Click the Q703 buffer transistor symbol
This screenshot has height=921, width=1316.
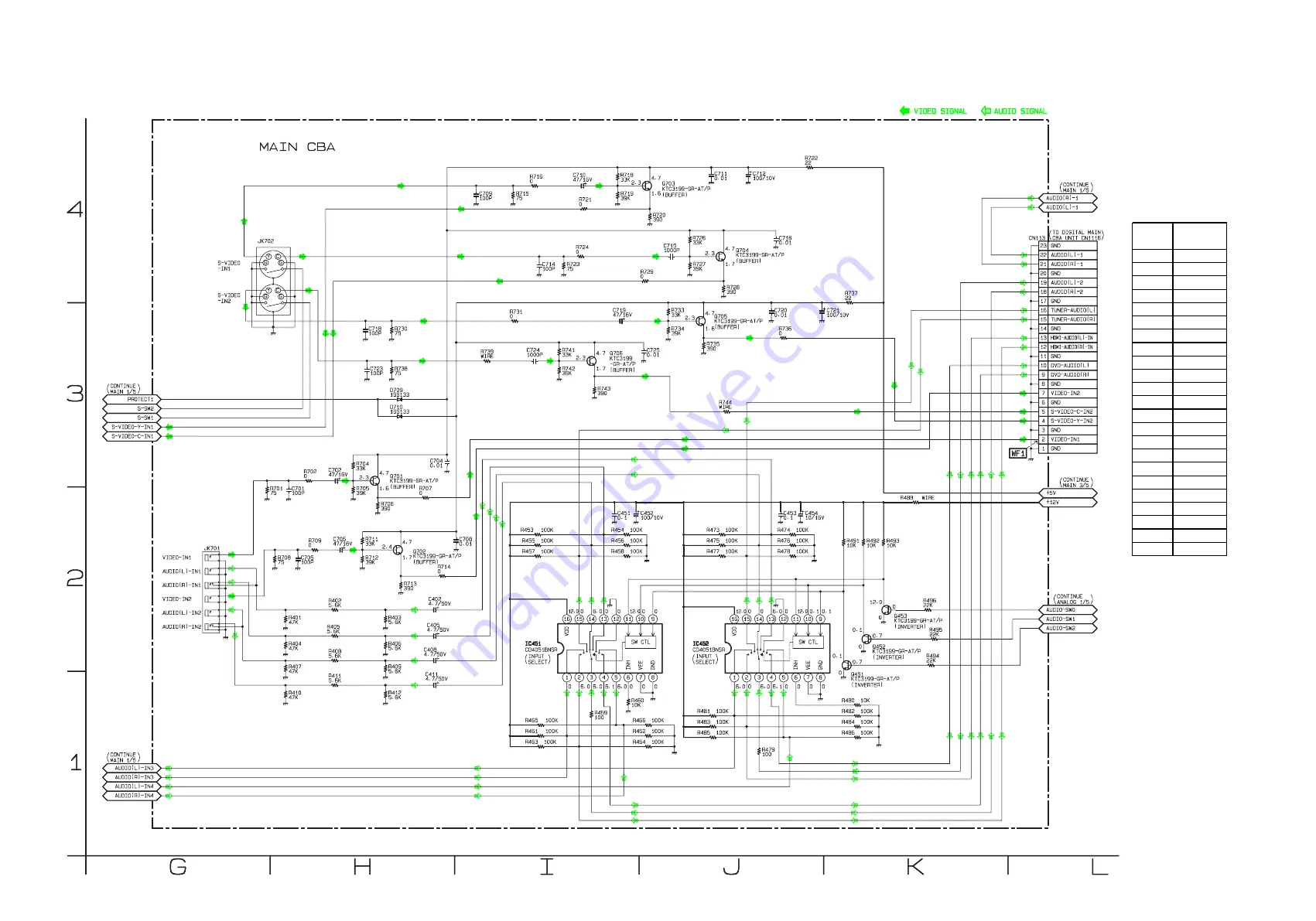[647, 186]
